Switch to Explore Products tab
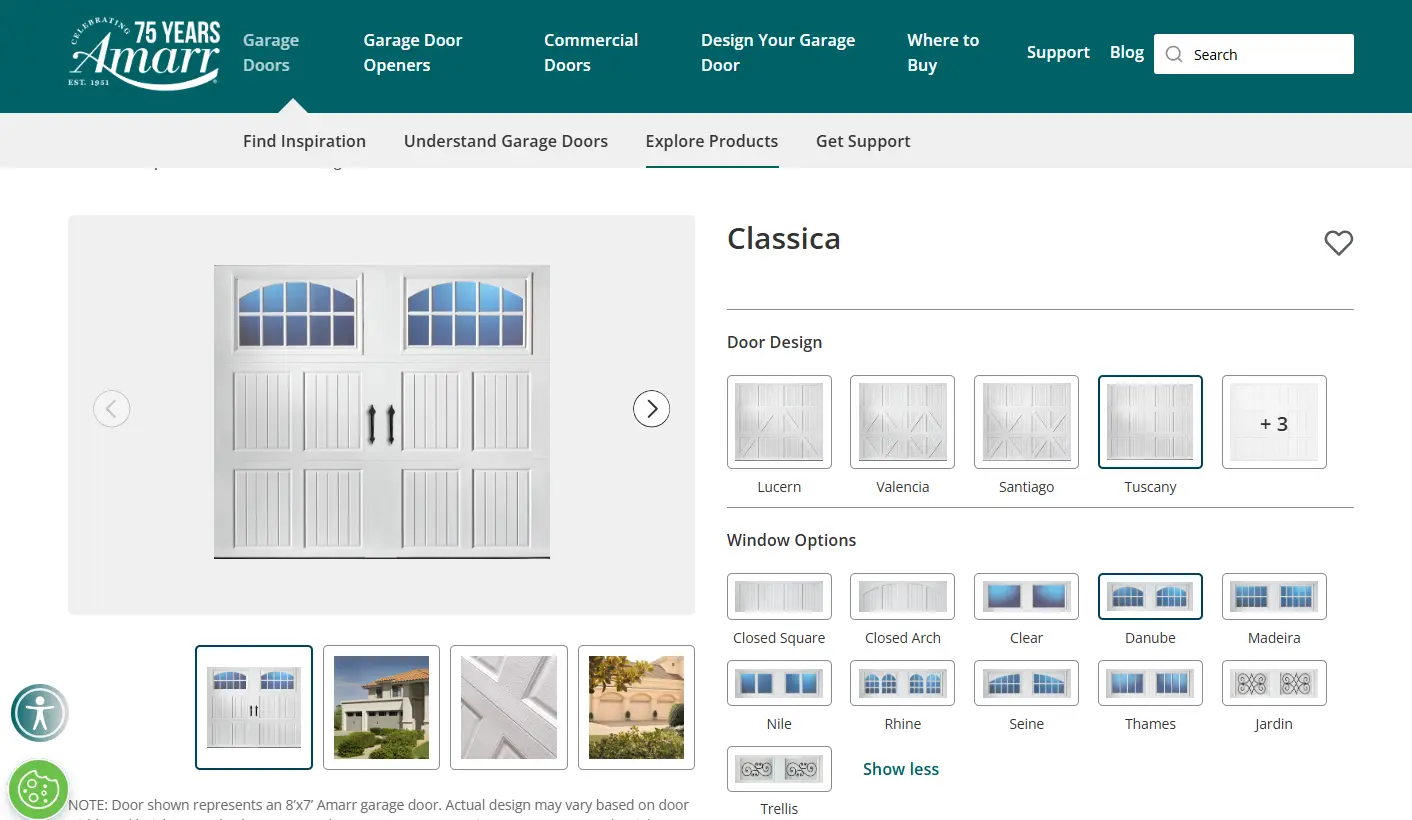Image resolution: width=1412 pixels, height=820 pixels. coord(712,141)
